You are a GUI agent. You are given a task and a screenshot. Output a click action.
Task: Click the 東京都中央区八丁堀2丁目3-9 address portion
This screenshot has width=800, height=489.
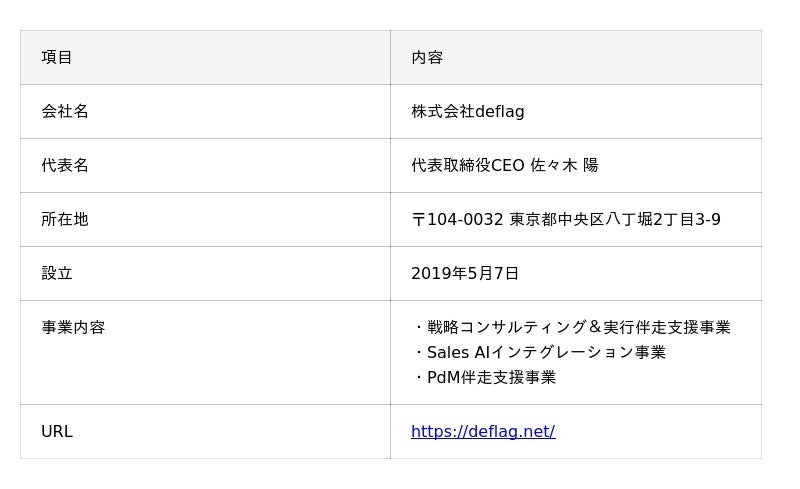(x=615, y=219)
